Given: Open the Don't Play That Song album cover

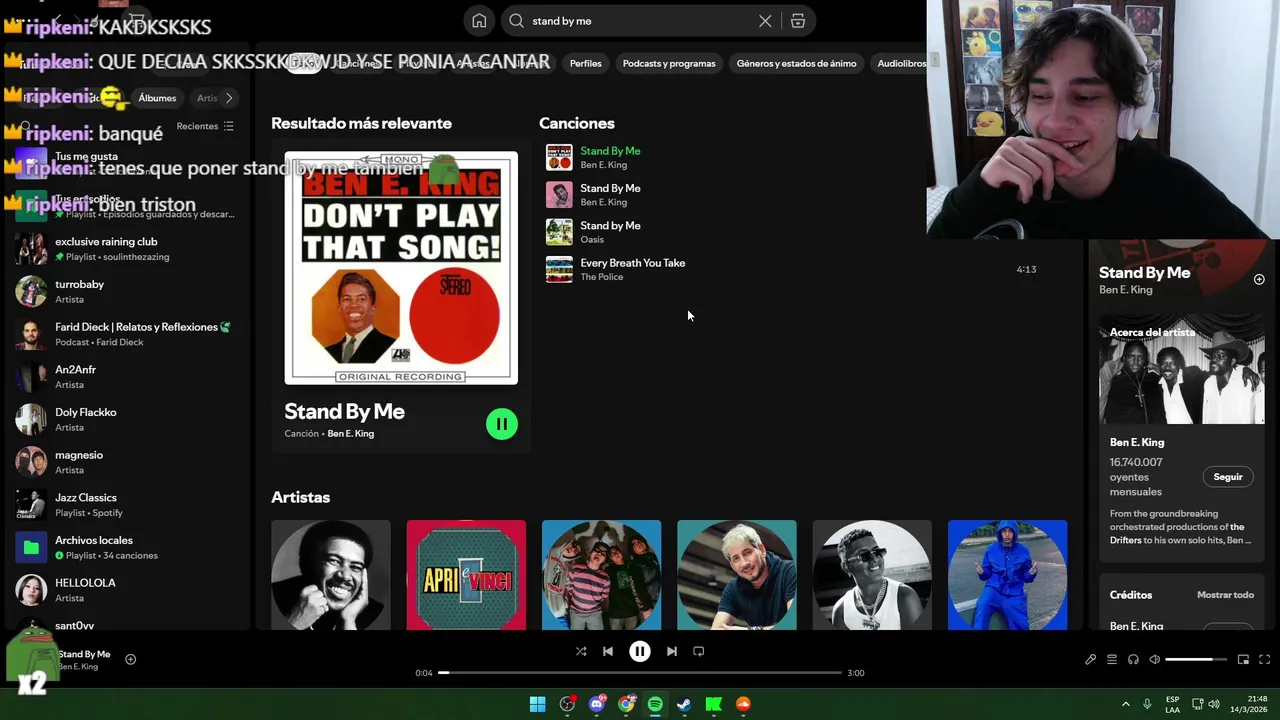Looking at the screenshot, I should (401, 268).
